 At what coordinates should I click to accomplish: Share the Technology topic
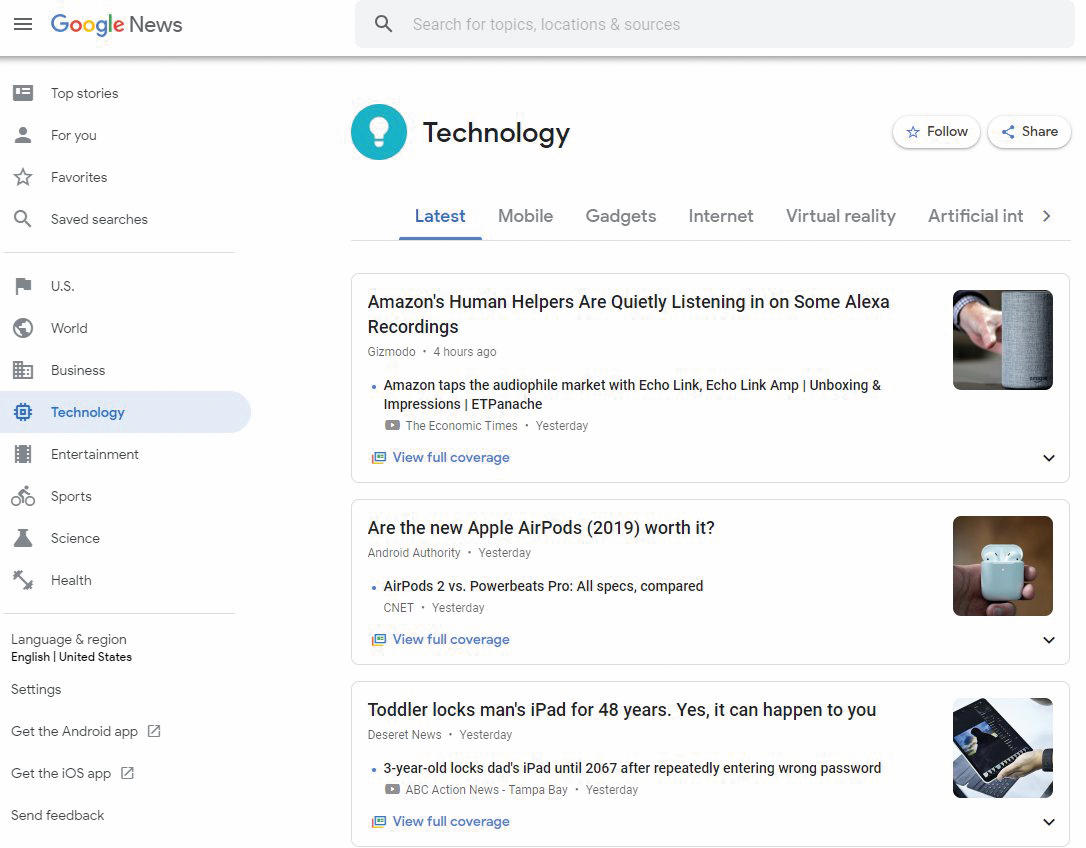pos(1029,132)
